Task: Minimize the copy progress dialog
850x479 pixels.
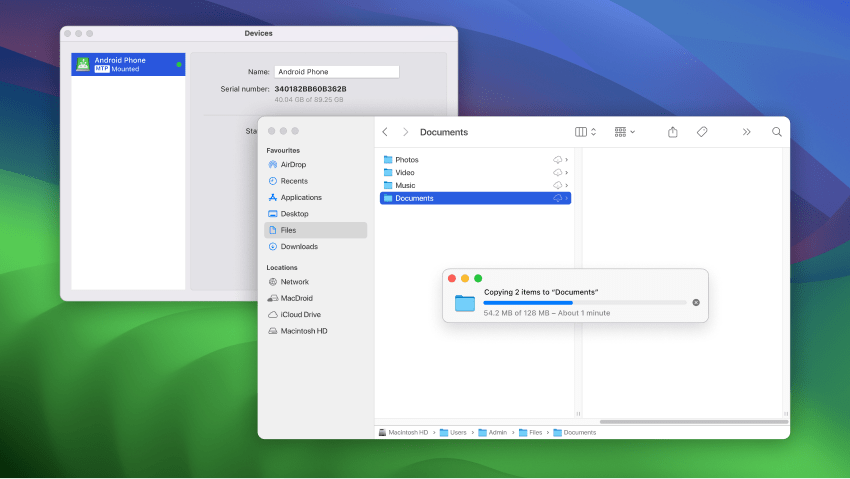Action: click(465, 278)
